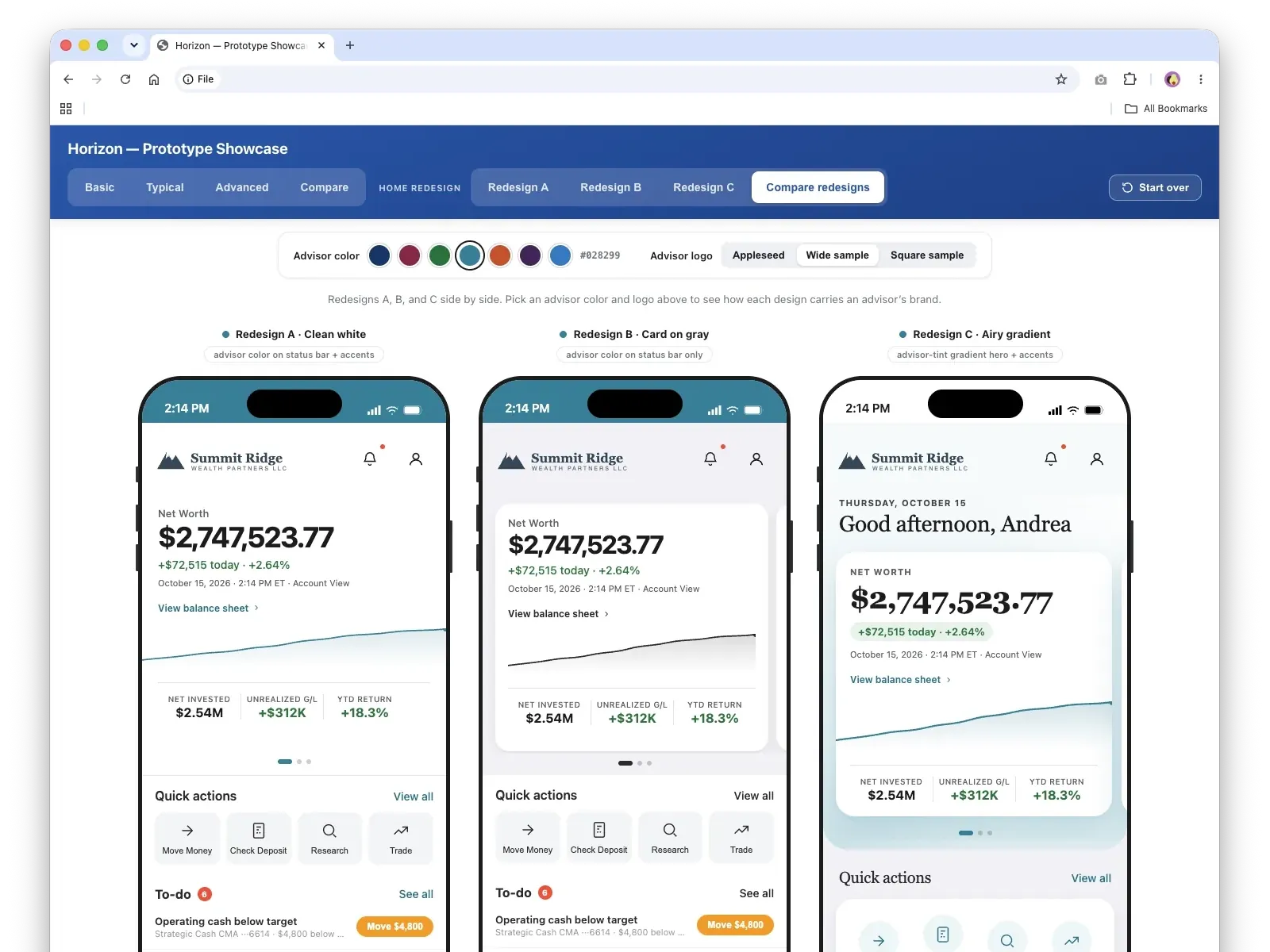
Task: Tap trend chart quick action icon in Redesign C
Action: [x=1072, y=940]
